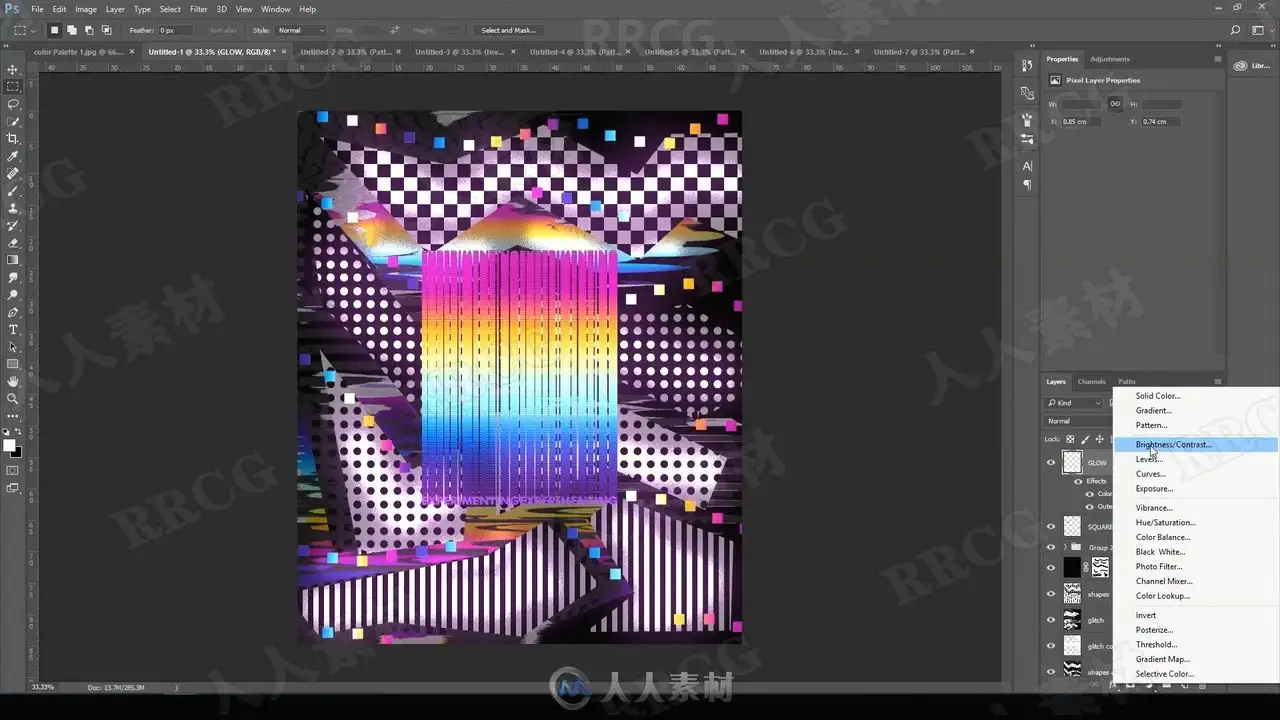Hide the Group 2 layer group

coord(1050,547)
